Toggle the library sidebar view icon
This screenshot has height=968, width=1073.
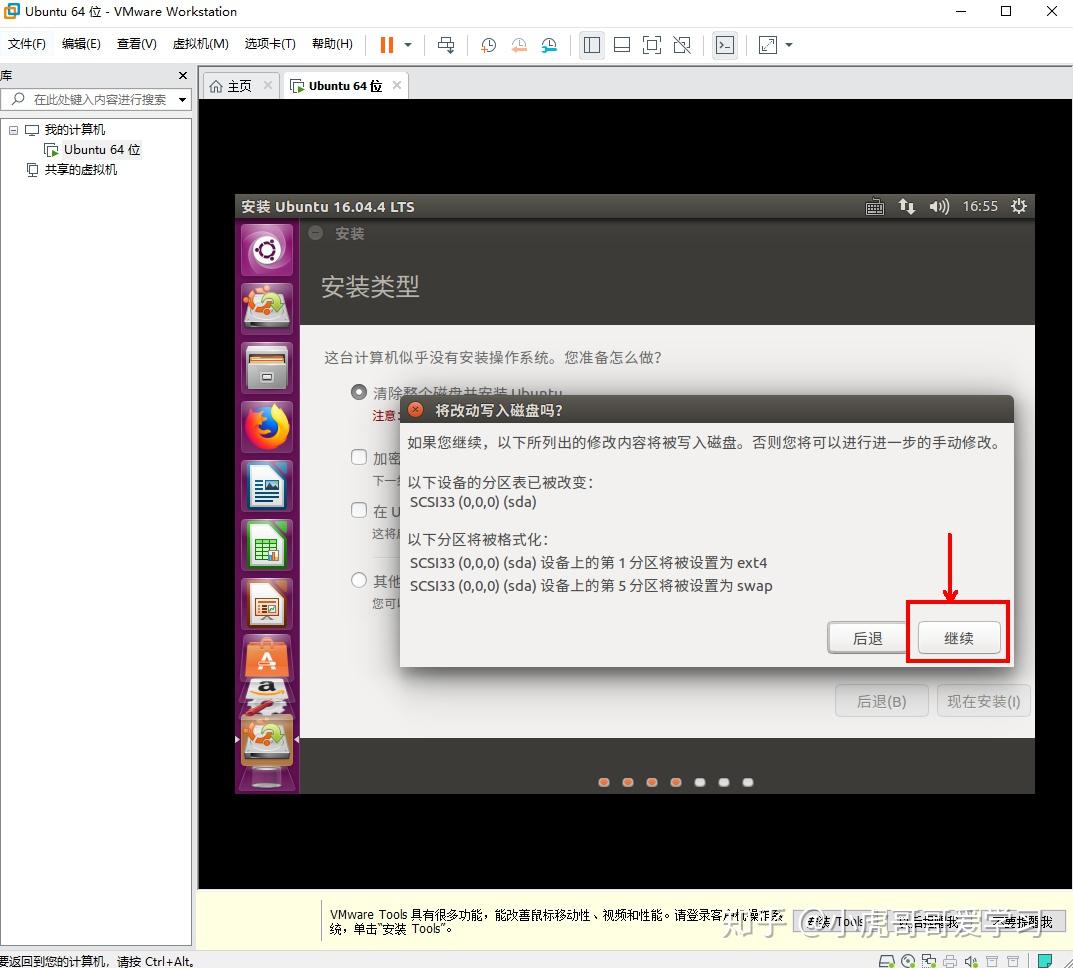[592, 45]
